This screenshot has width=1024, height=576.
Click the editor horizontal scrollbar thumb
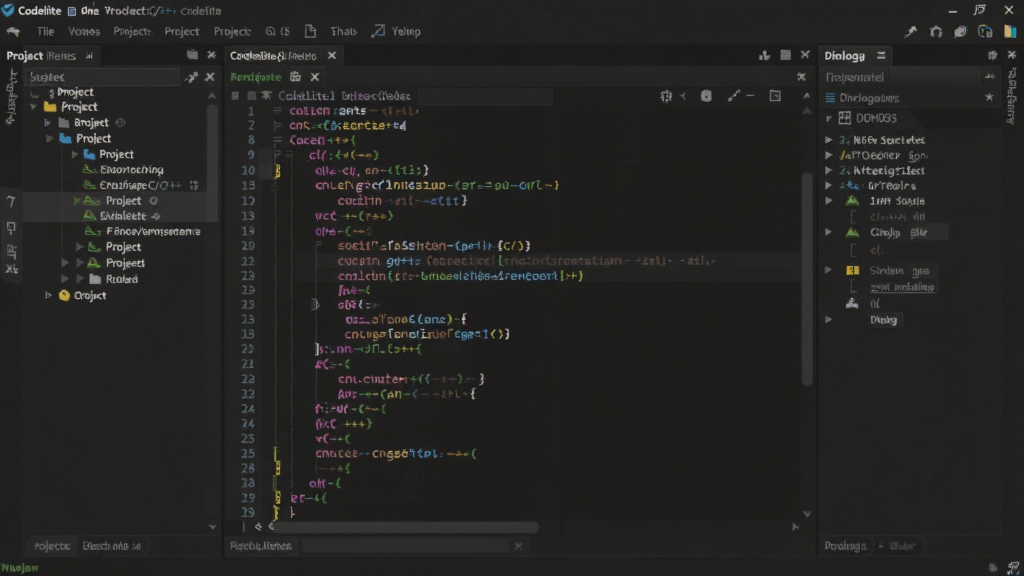tap(404, 526)
